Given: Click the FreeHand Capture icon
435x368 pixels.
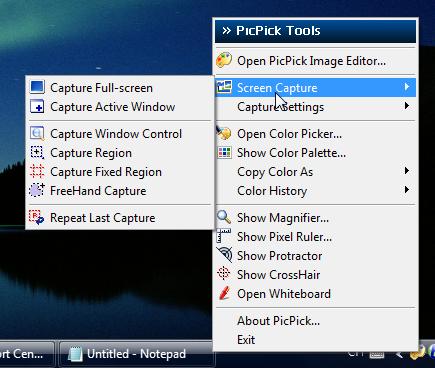Looking at the screenshot, I should click(37, 190).
